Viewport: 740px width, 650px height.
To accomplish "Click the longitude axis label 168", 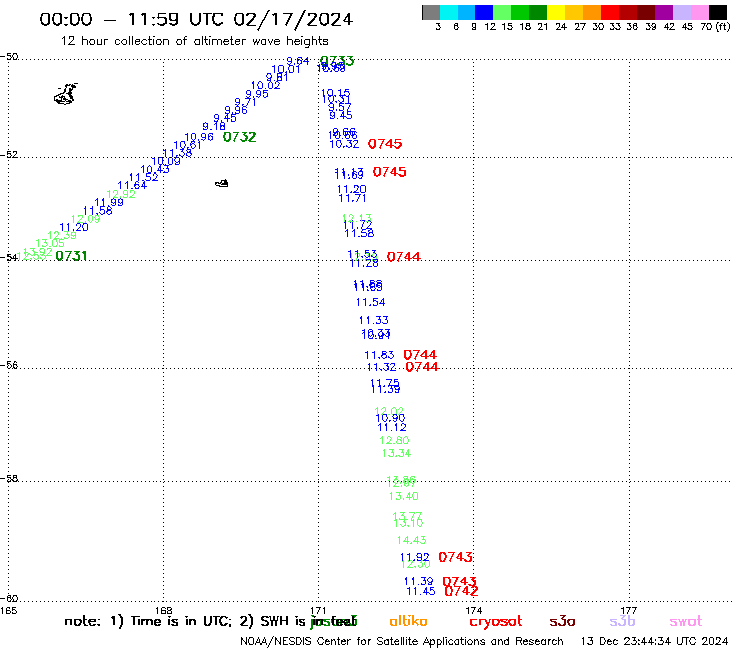I will tap(163, 610).
